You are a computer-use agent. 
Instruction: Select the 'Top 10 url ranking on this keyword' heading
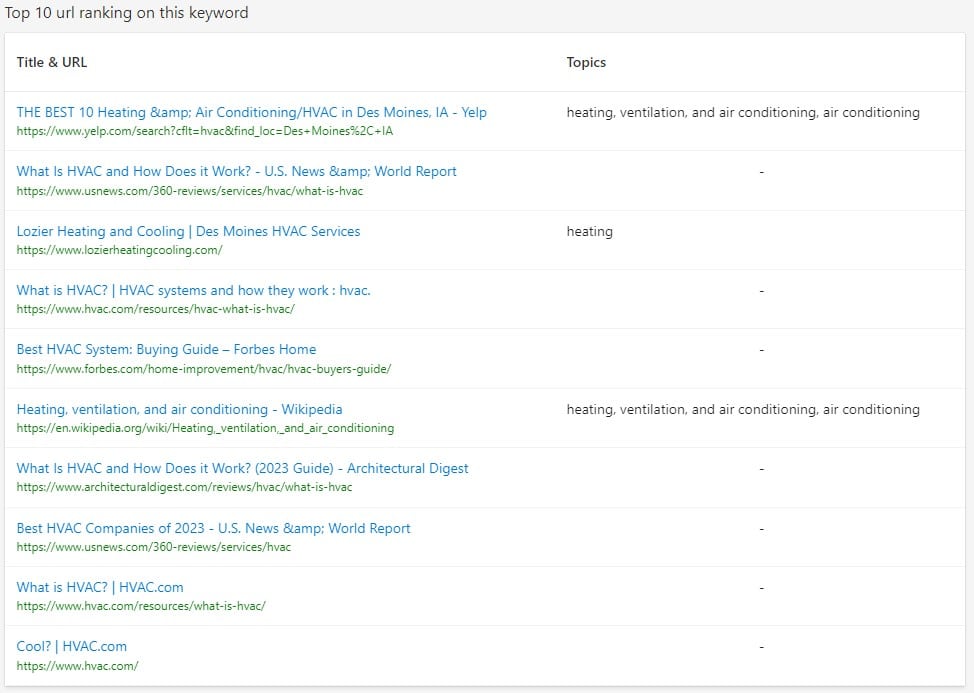(x=126, y=13)
